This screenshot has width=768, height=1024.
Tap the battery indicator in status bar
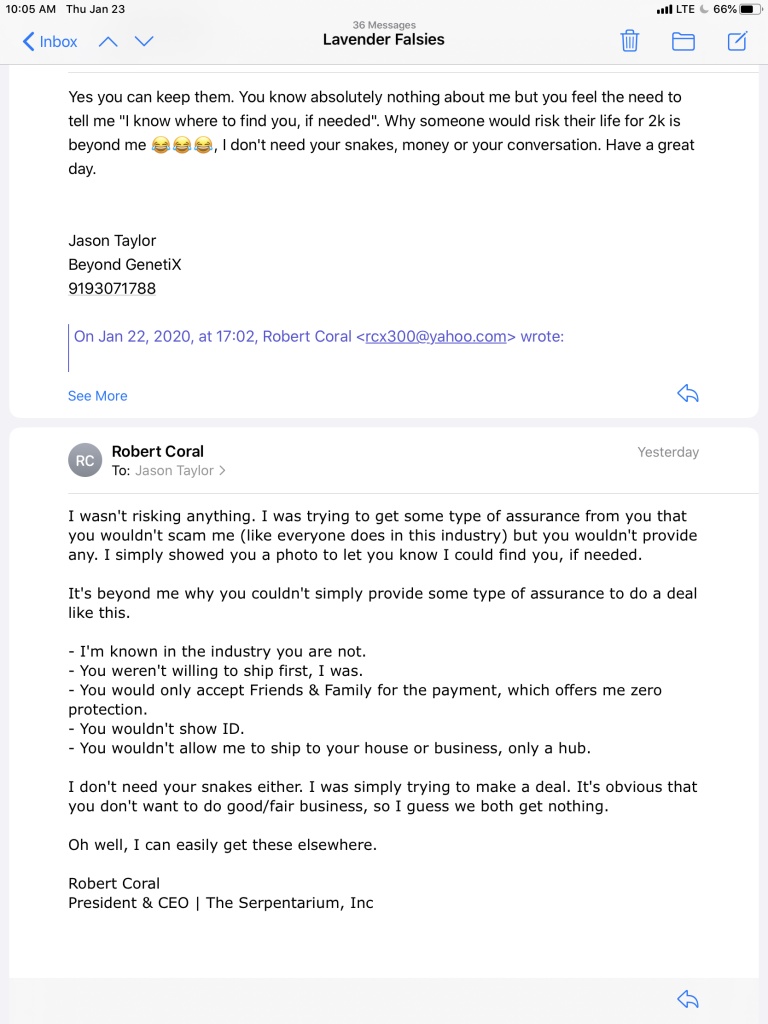[x=750, y=9]
